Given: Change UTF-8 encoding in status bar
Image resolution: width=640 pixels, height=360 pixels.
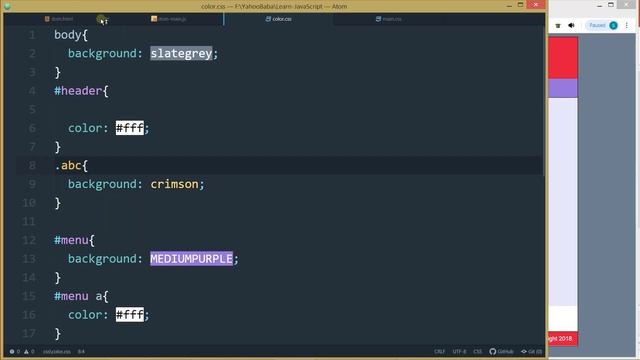Looking at the screenshot, I should (x=459, y=351).
